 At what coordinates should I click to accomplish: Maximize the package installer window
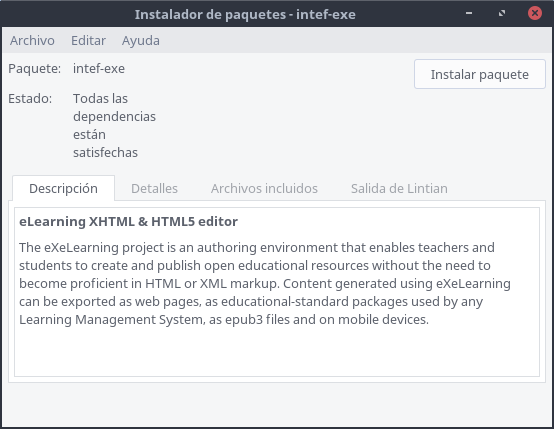coord(502,13)
